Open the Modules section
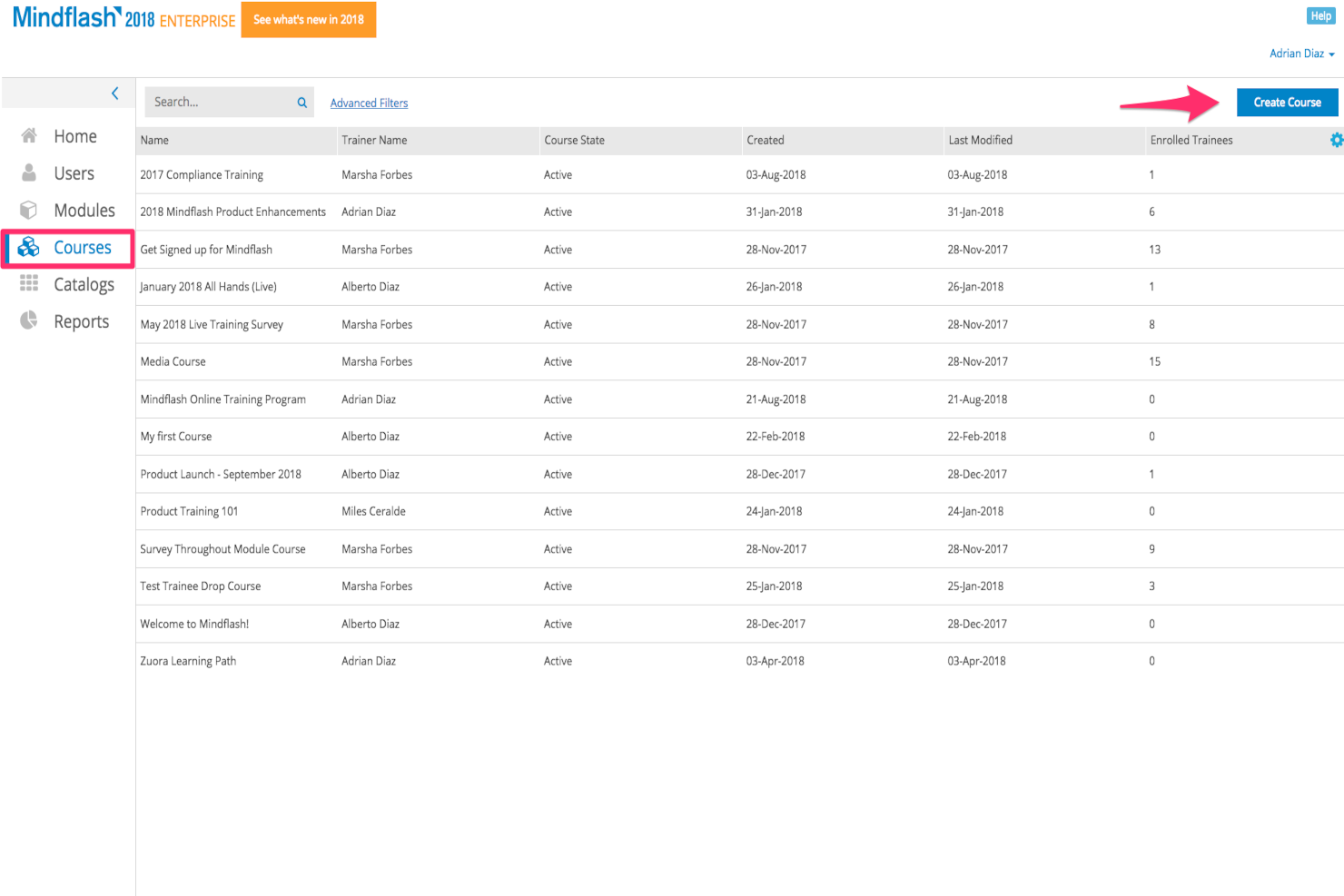 click(84, 211)
